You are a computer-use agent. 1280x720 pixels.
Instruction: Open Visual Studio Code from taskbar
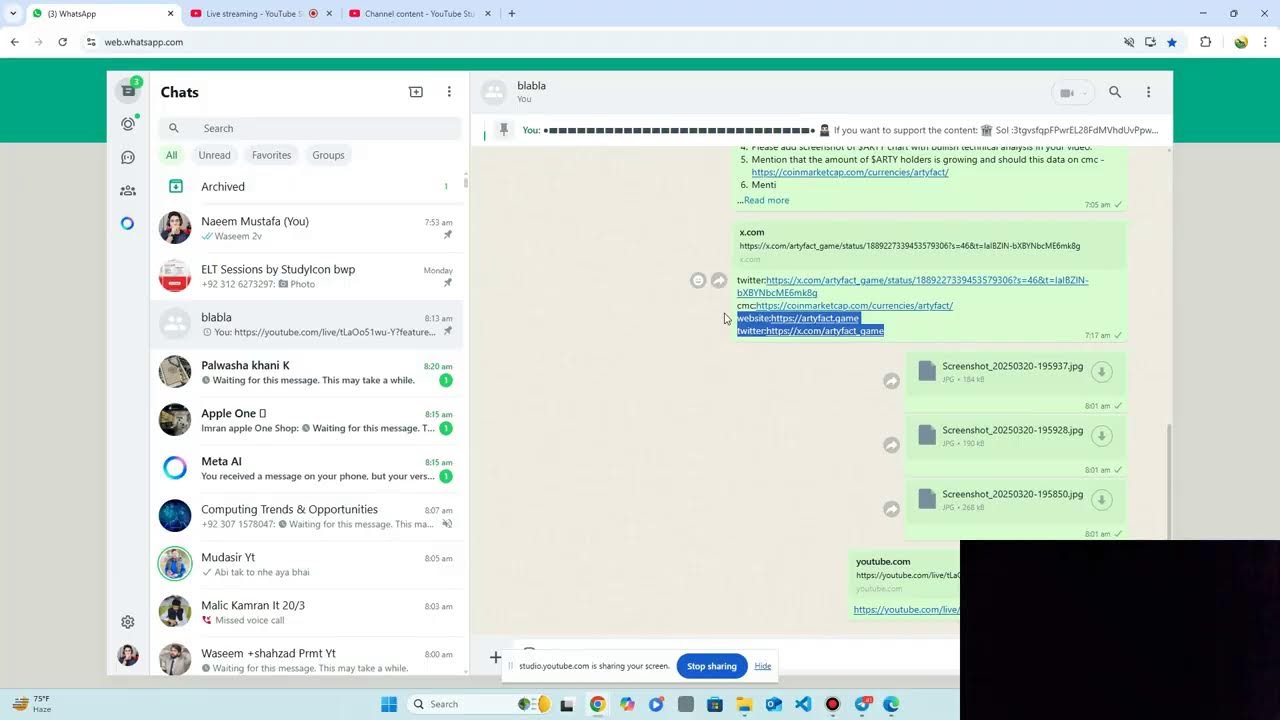click(803, 704)
